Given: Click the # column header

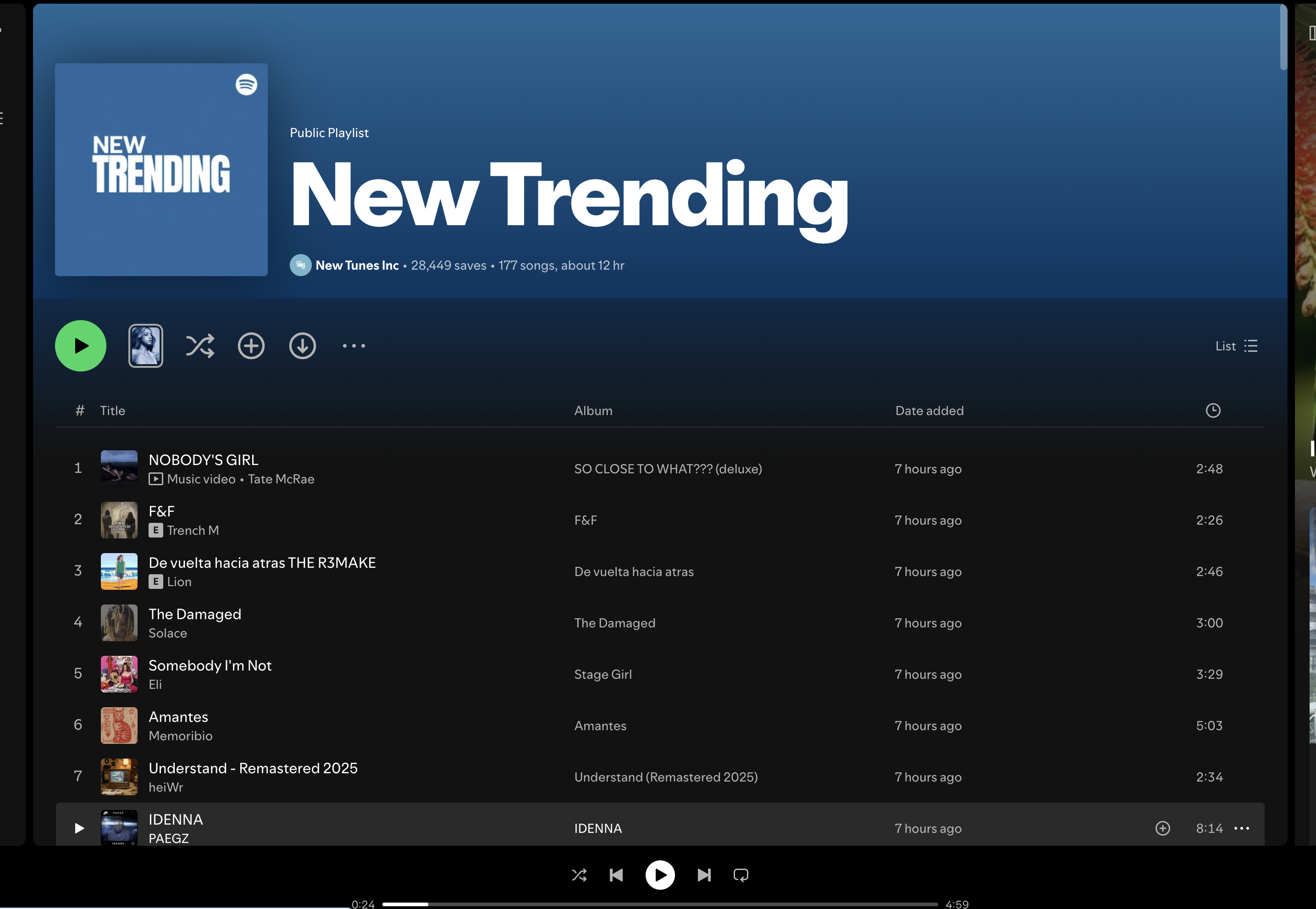Looking at the screenshot, I should [80, 410].
